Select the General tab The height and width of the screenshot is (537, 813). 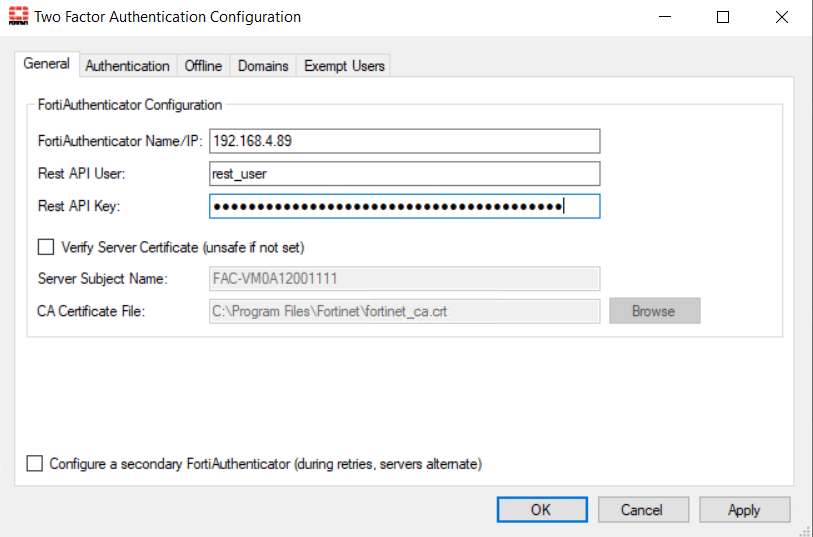tap(46, 64)
